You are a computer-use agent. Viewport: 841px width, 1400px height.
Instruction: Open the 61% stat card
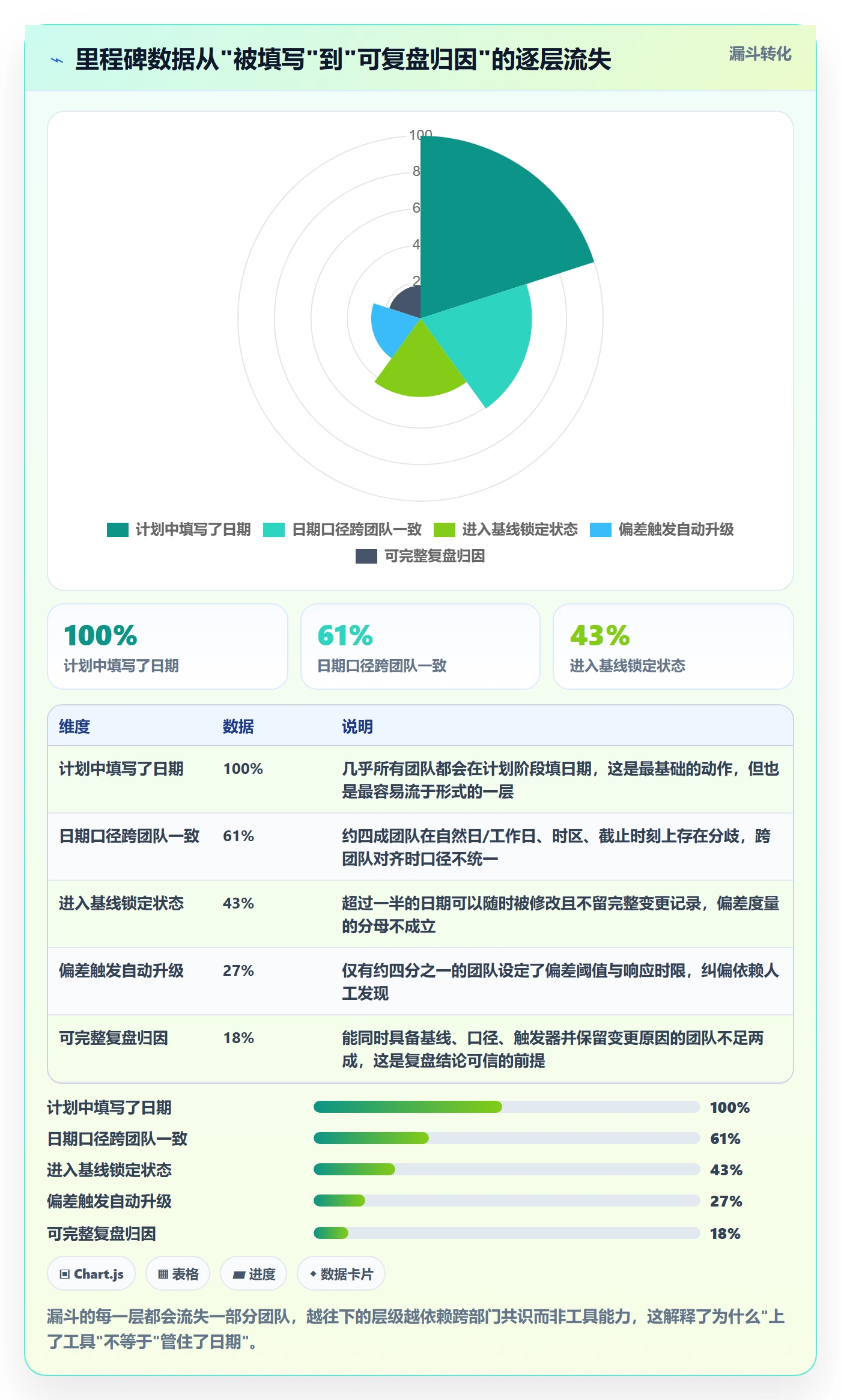point(421,647)
